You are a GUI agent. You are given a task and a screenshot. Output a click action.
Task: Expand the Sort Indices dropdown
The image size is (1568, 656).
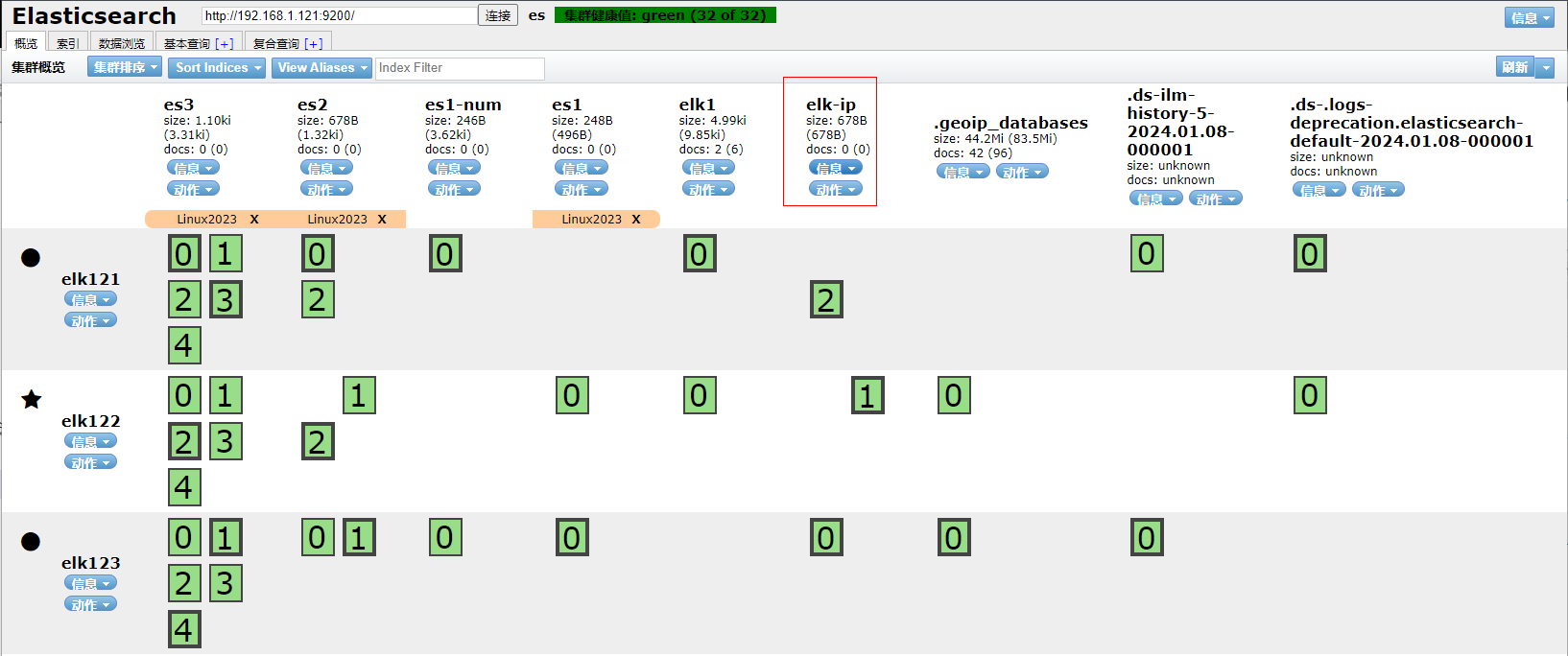point(218,67)
